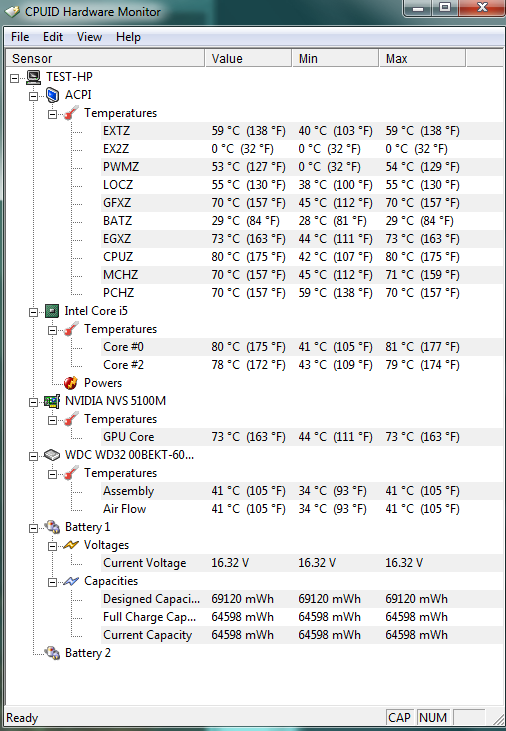Image resolution: width=506 pixels, height=731 pixels.
Task: Click the Max column header
Action: 422,59
